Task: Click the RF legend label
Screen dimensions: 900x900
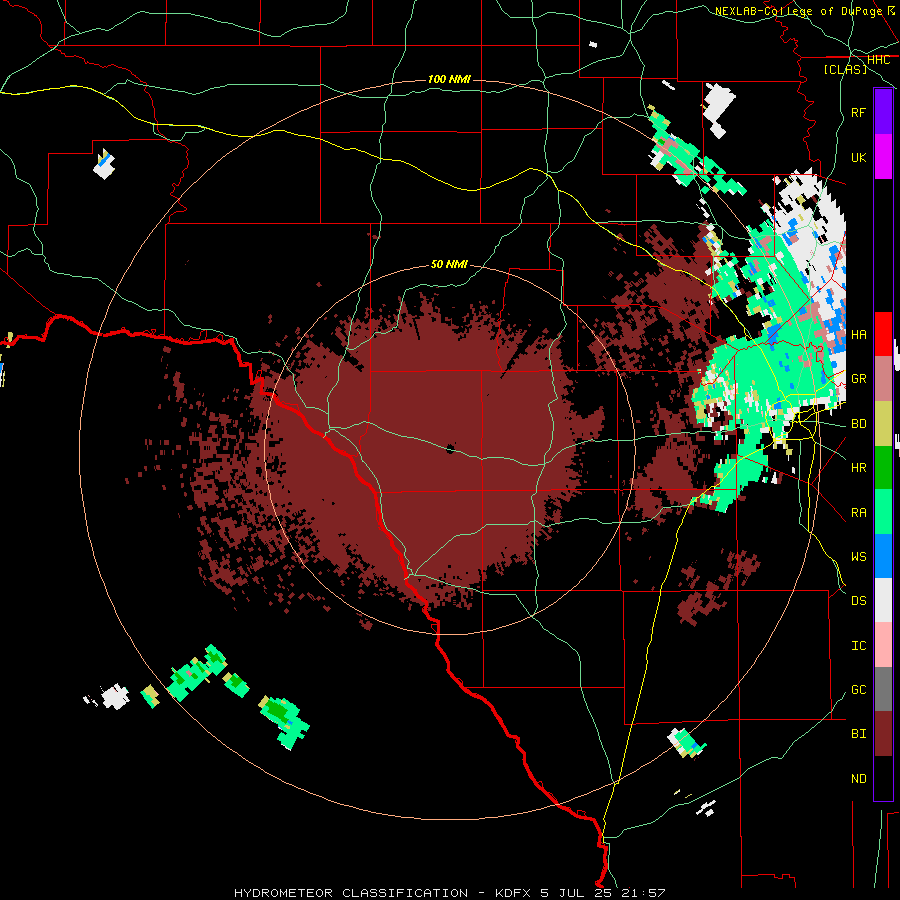Action: tap(859, 112)
